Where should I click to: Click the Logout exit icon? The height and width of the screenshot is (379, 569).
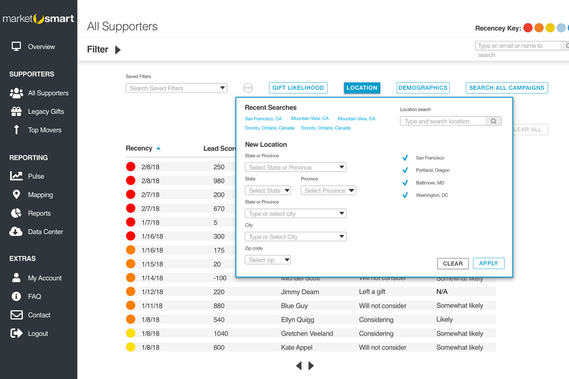16,333
